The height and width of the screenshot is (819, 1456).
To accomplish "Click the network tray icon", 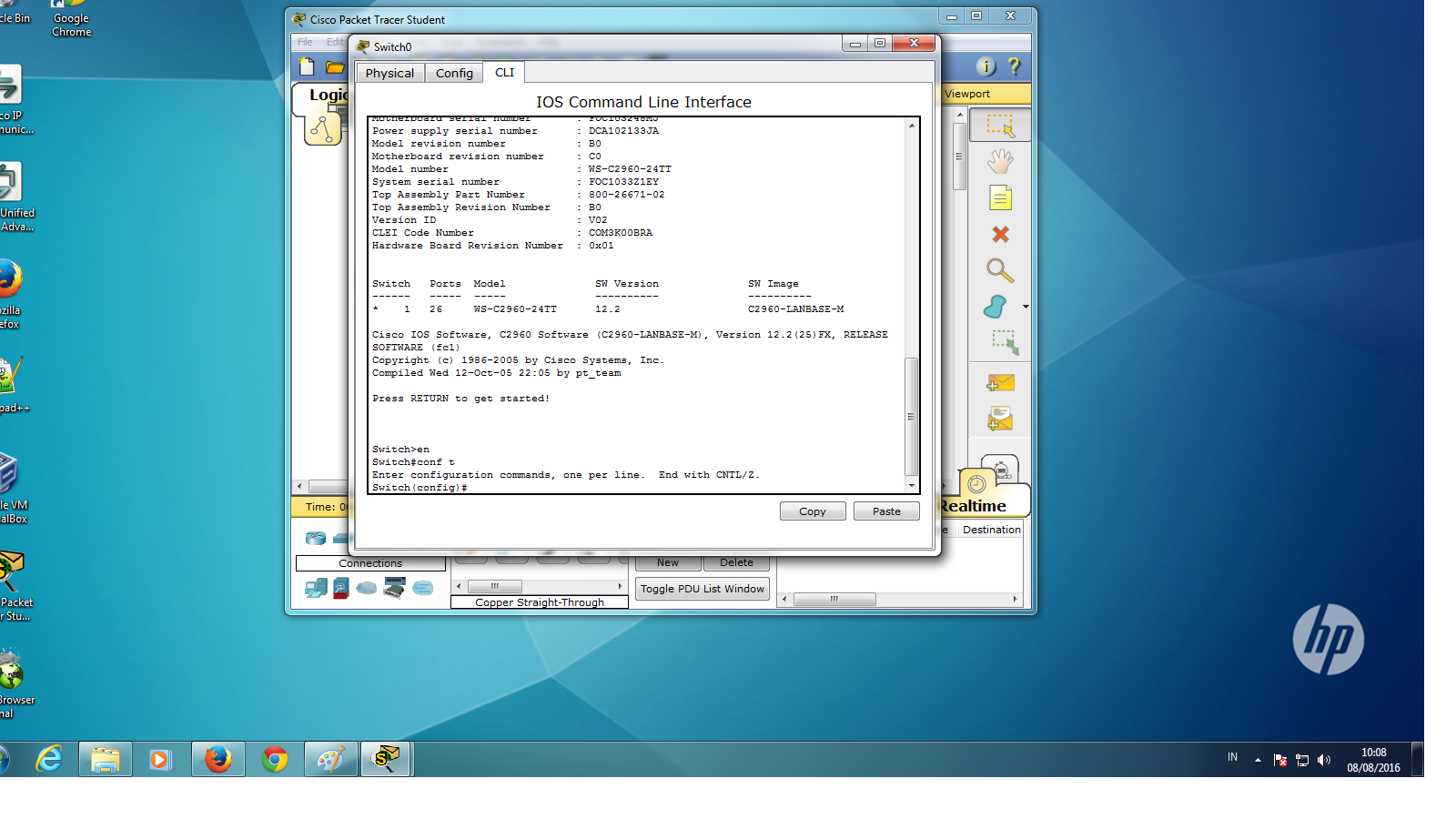I will coord(1302,760).
